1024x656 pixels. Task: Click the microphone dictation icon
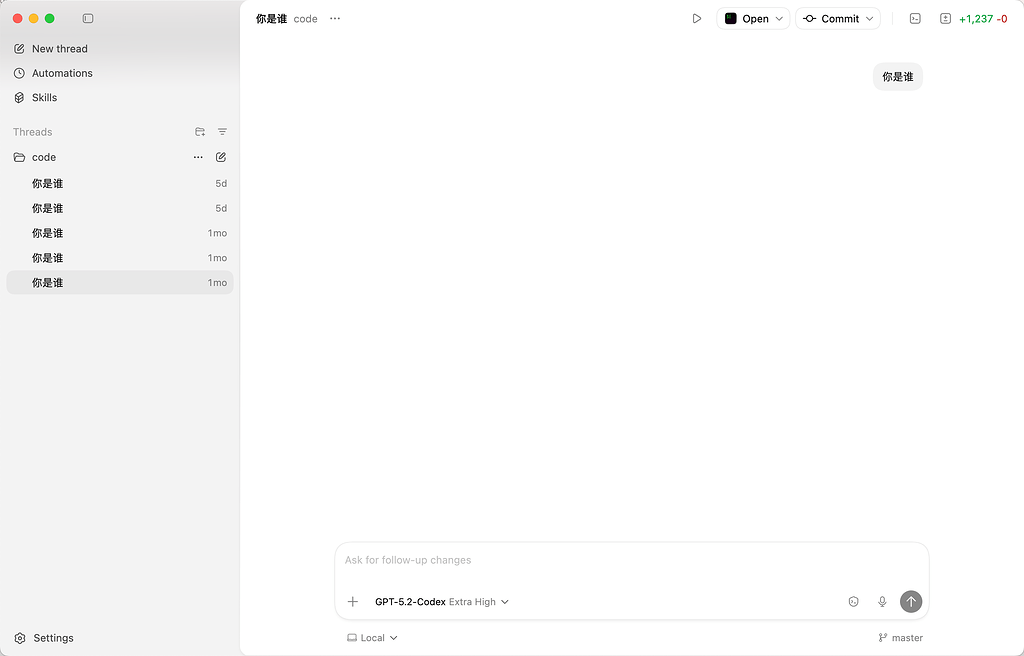pos(882,602)
